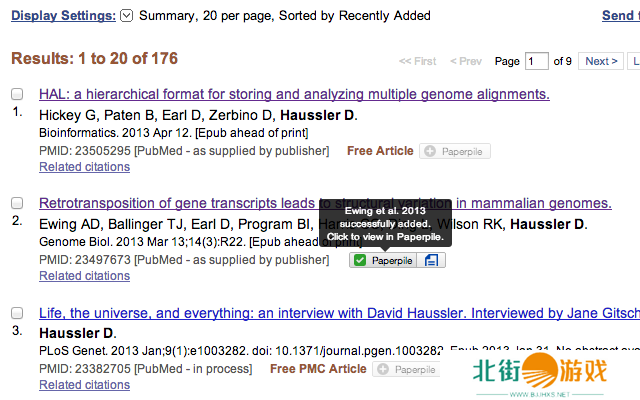Open the Life, the universe, and everything article
Screen dimensions: 640x400
point(300,312)
